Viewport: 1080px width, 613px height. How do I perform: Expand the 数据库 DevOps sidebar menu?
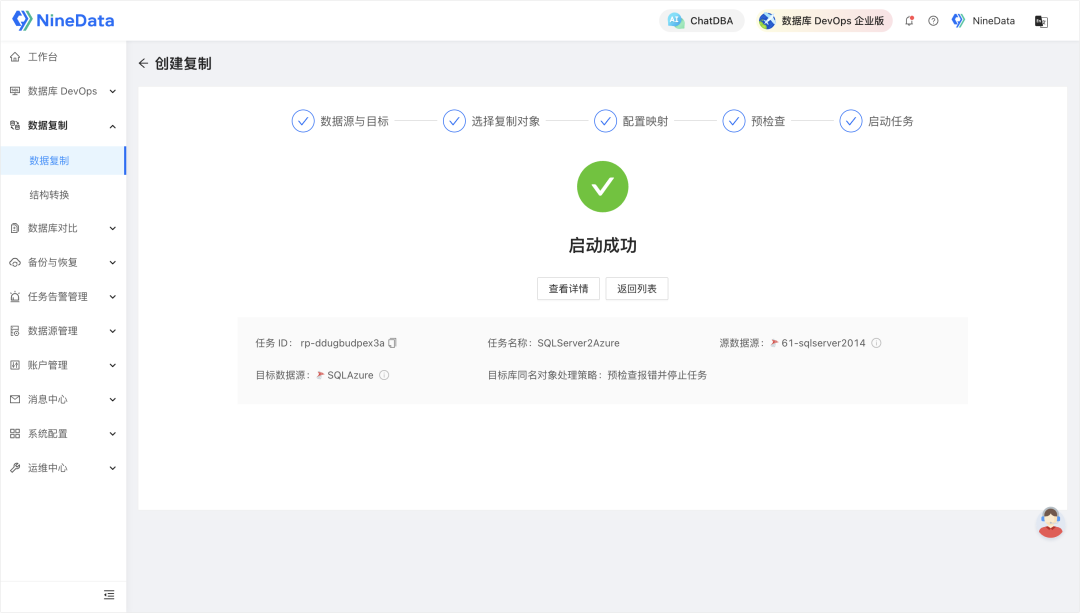(63, 91)
